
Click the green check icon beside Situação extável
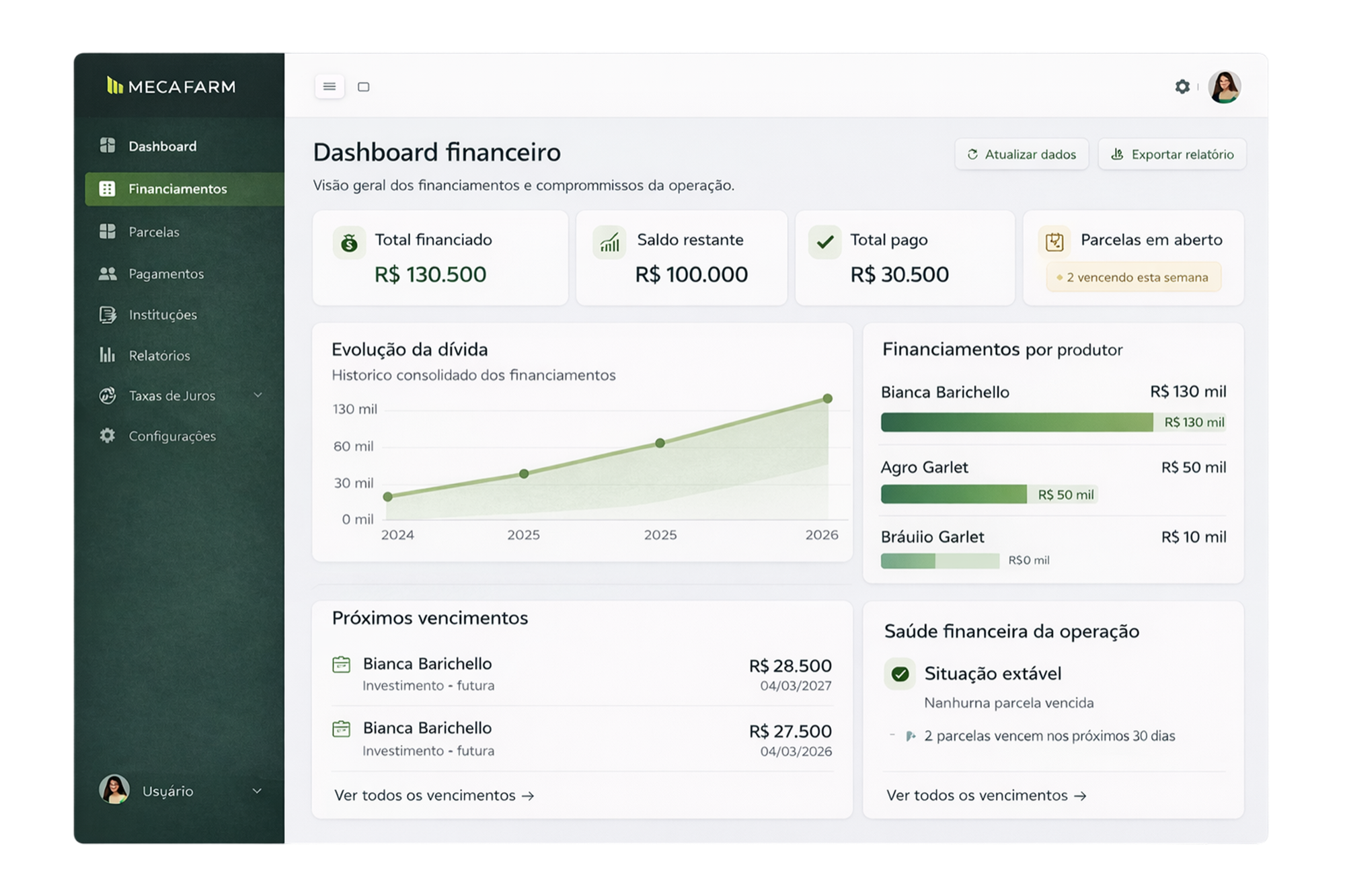900,674
